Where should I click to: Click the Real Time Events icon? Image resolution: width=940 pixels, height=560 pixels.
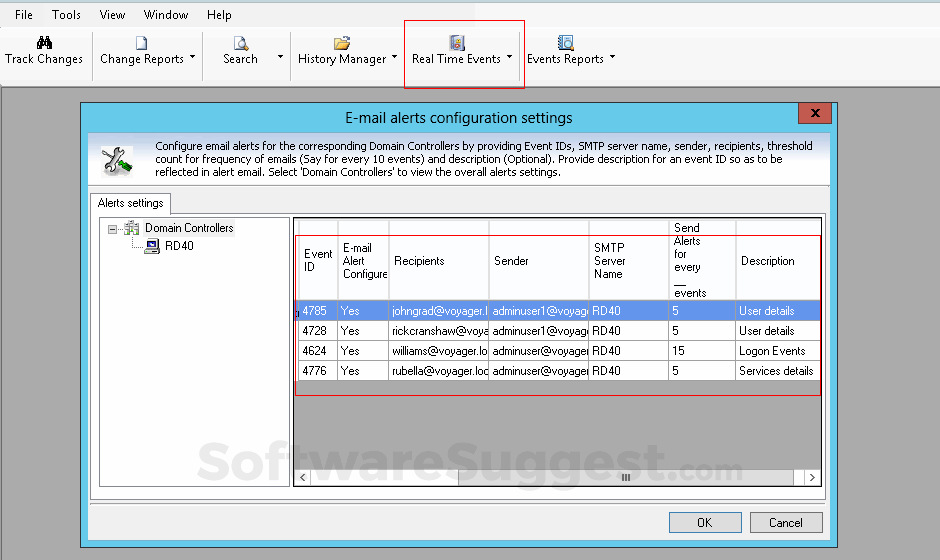(x=457, y=43)
